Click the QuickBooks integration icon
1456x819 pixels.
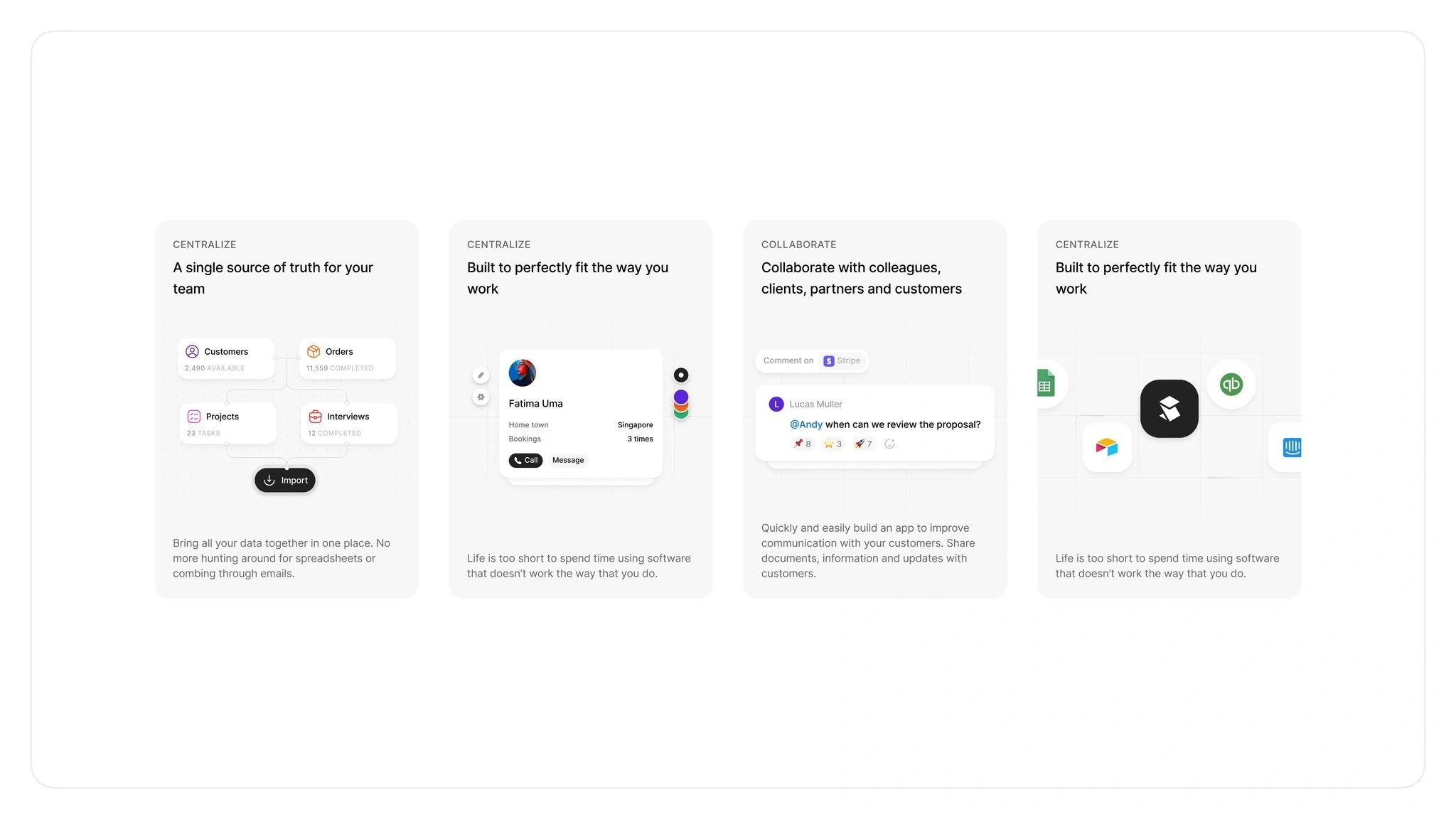(1231, 385)
